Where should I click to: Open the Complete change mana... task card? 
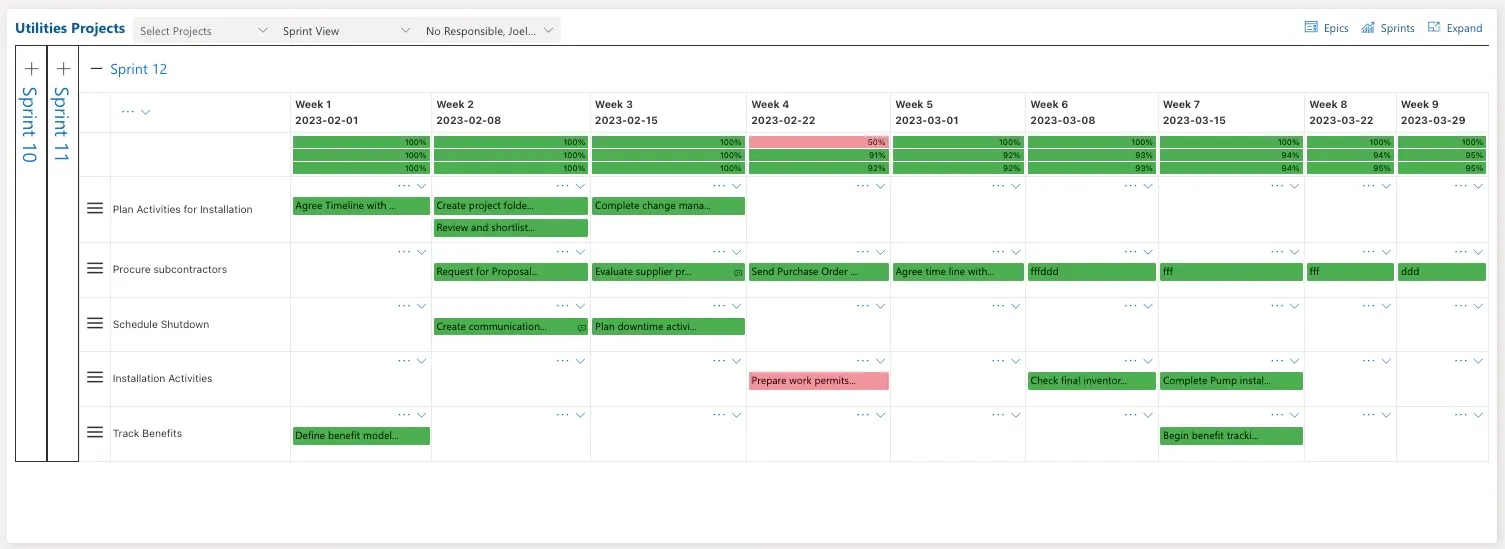pos(668,206)
